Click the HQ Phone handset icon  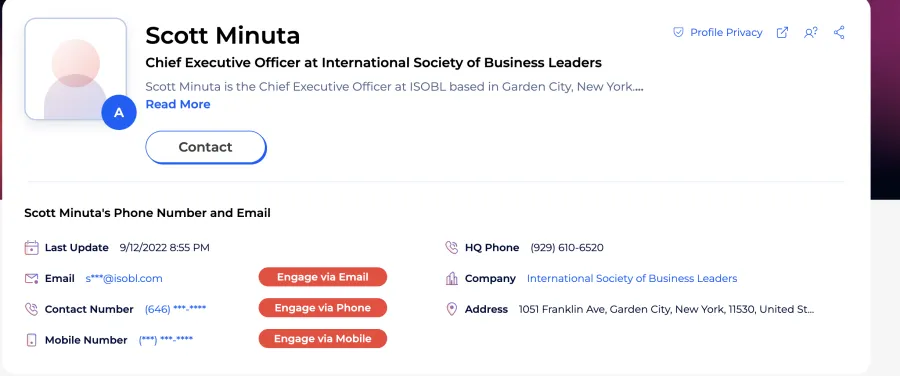tap(452, 248)
